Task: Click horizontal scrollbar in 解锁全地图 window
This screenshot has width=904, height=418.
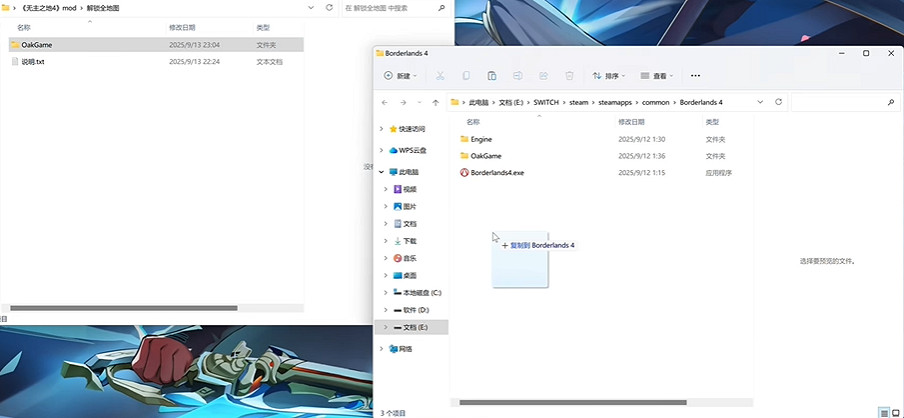Action: click(x=124, y=308)
